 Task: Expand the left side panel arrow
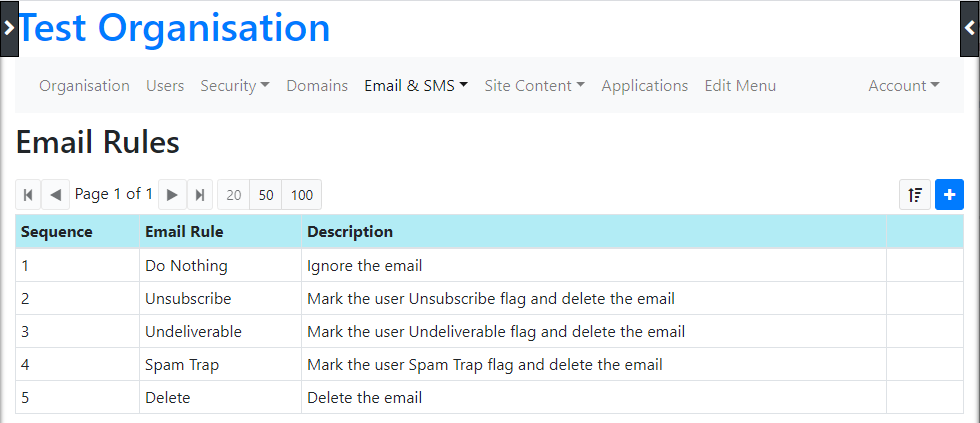point(9,28)
